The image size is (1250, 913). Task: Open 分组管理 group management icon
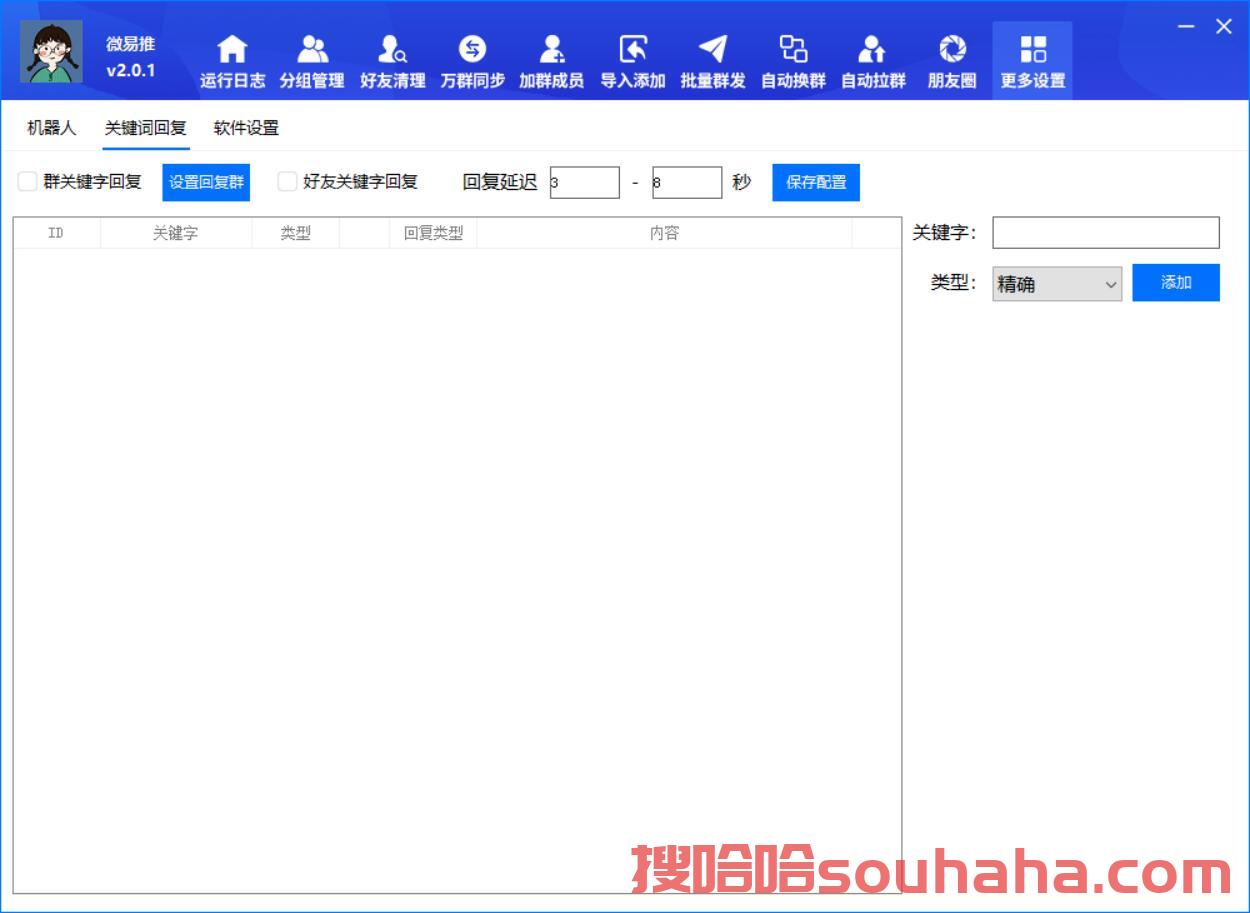[312, 50]
